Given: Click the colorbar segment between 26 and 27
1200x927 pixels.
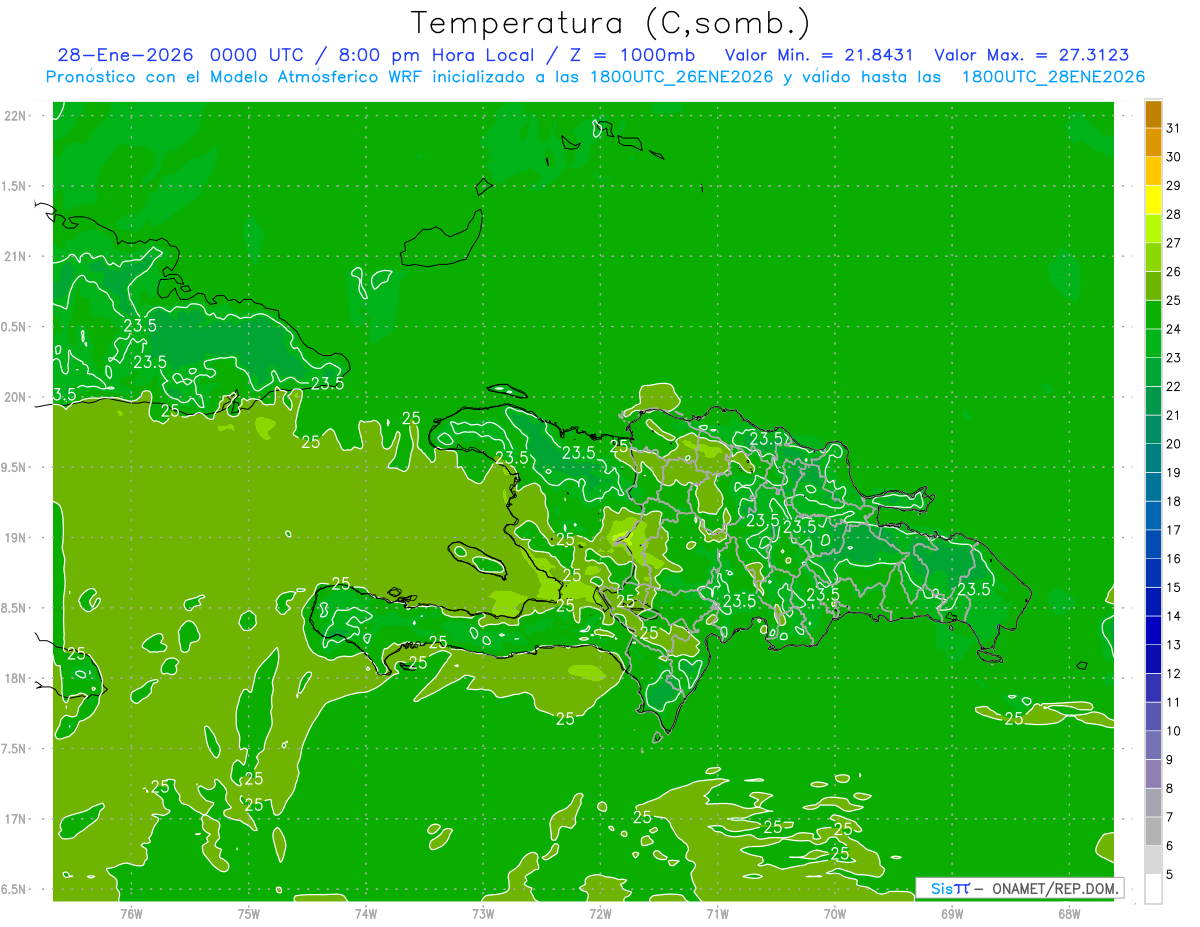Looking at the screenshot, I should tap(1153, 258).
